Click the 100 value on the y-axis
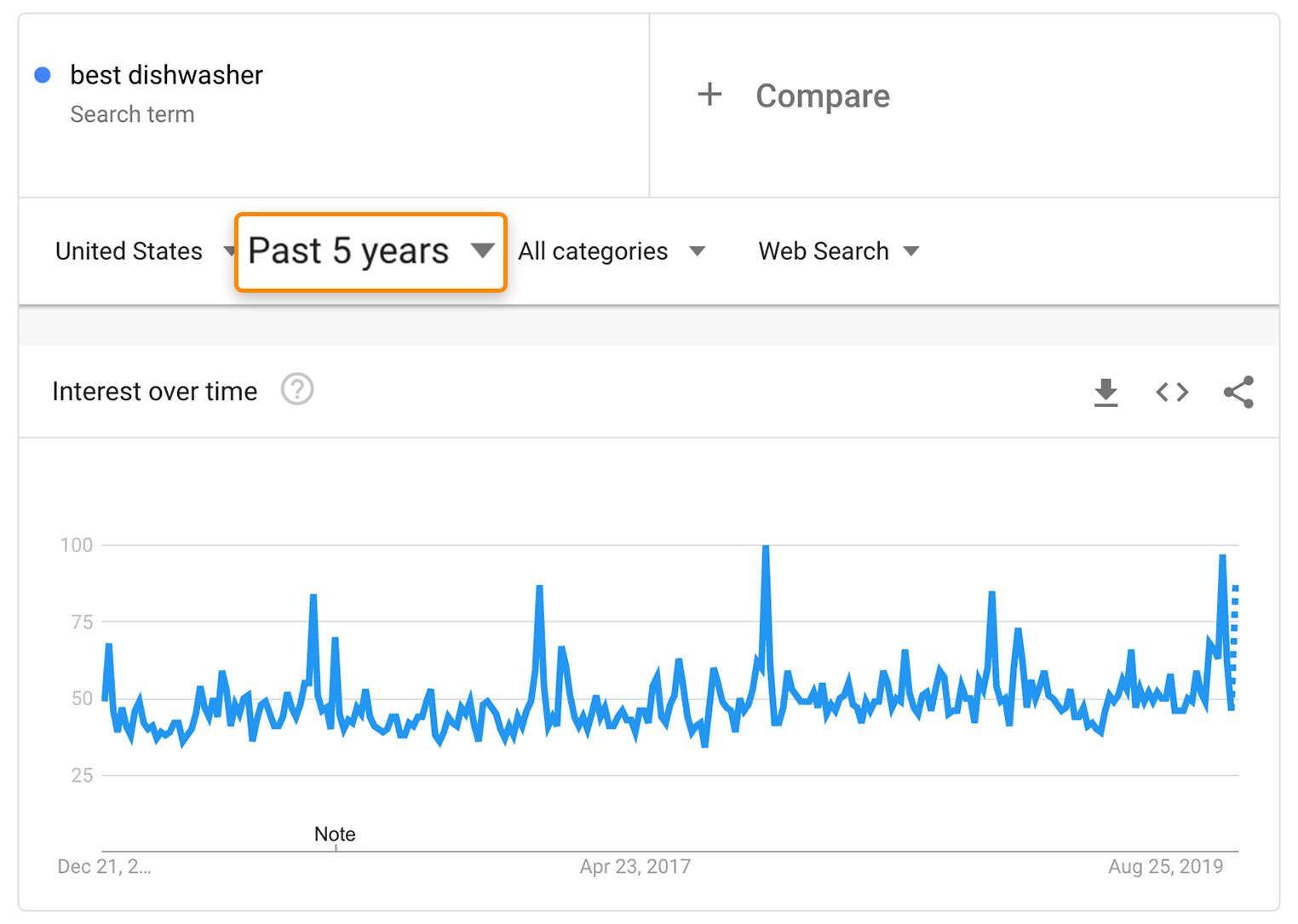The image size is (1298, 924). (77, 545)
